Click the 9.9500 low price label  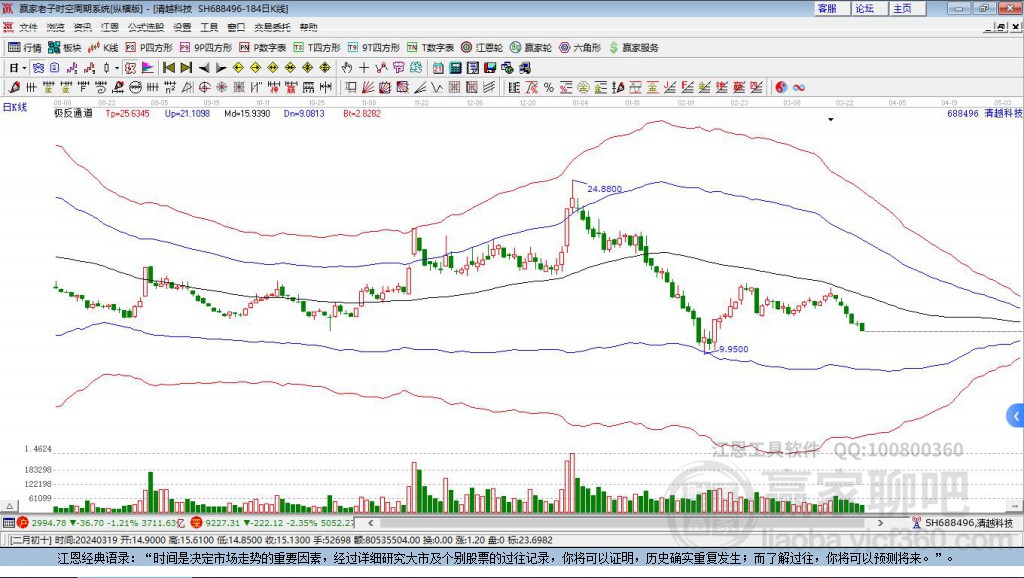[734, 349]
